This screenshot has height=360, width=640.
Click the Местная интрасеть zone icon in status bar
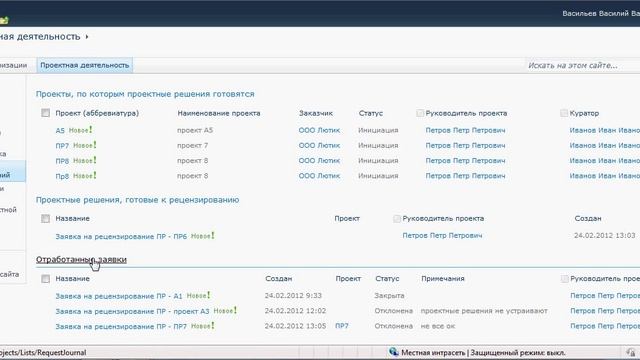(x=393, y=352)
